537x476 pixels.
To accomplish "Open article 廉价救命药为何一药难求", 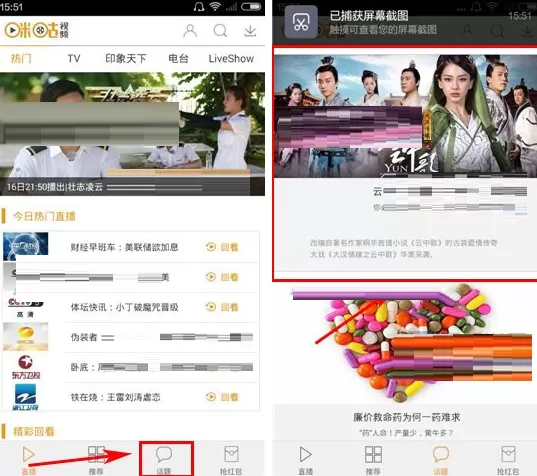I will click(x=407, y=417).
